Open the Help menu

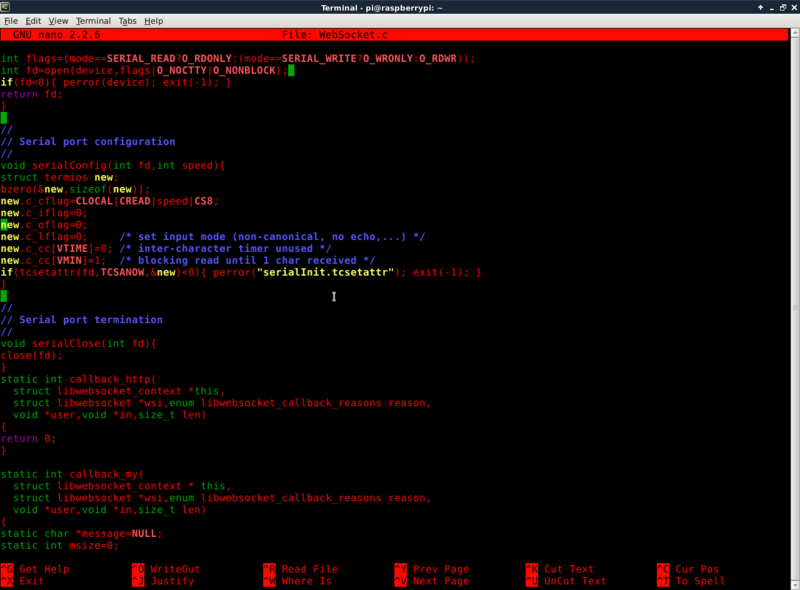[154, 20]
